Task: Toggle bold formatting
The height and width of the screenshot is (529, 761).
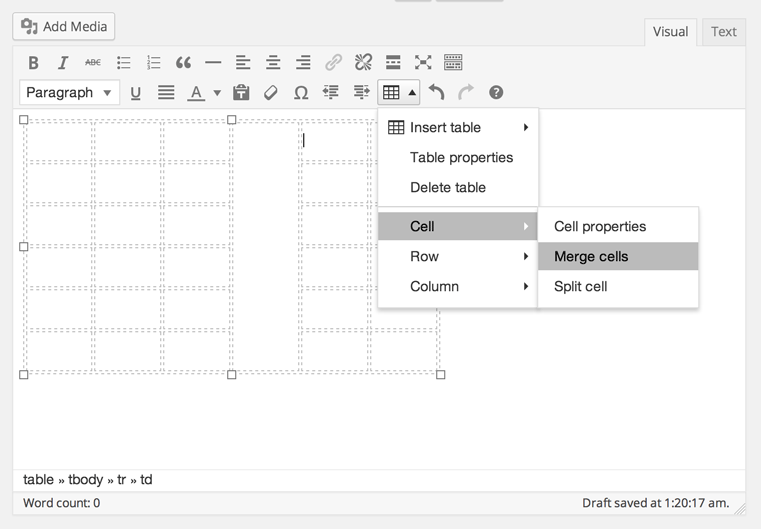Action: 33,62
